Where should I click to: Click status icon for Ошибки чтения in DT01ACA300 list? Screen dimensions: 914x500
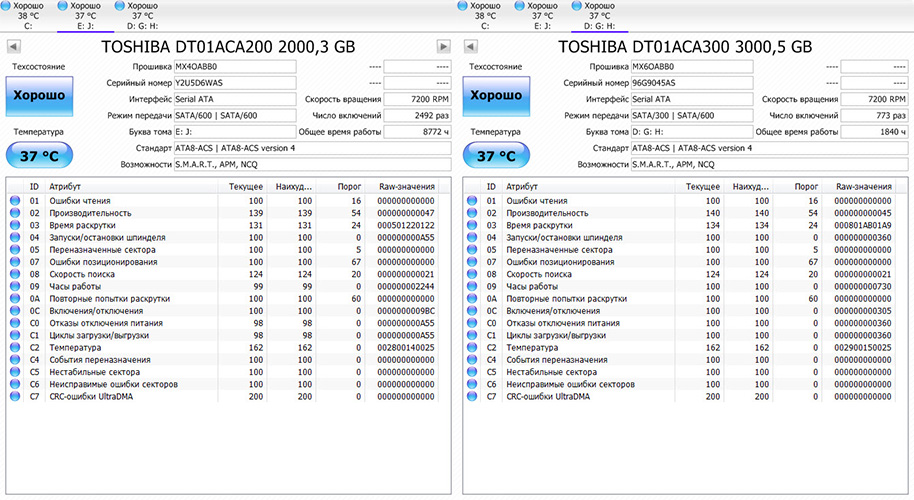(472, 200)
